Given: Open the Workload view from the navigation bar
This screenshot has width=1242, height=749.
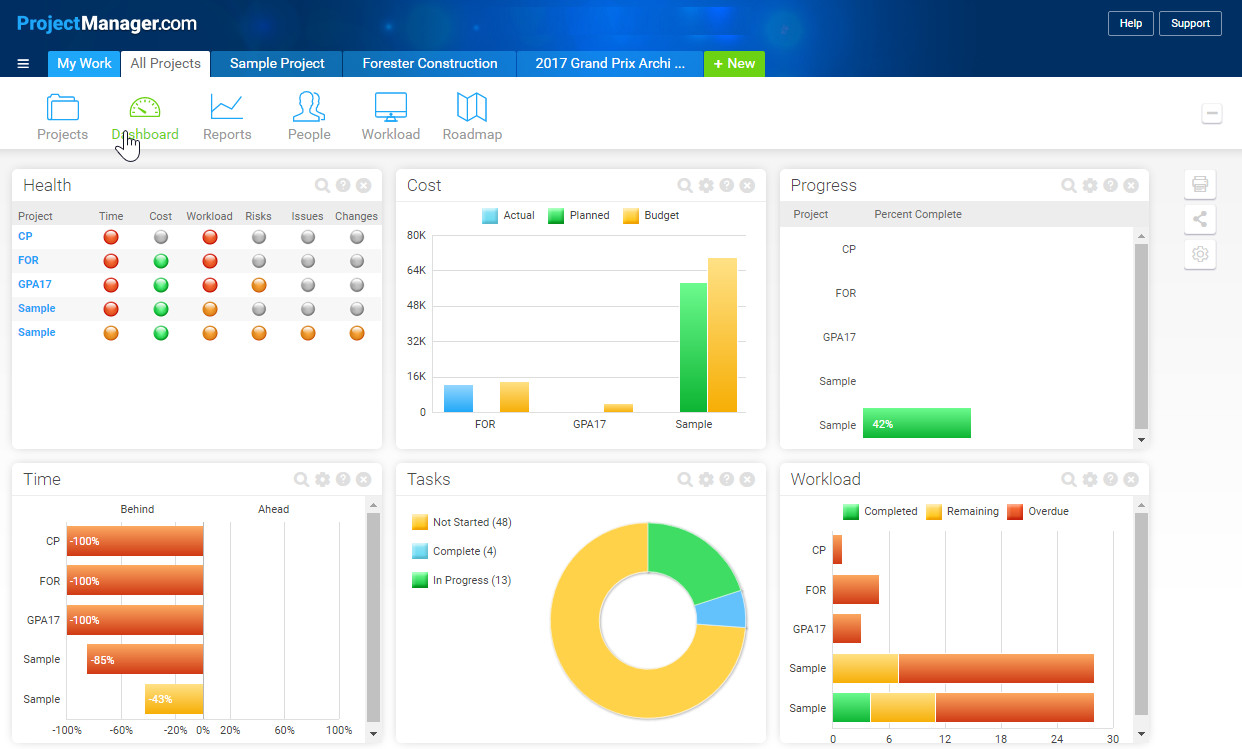Looking at the screenshot, I should [390, 114].
